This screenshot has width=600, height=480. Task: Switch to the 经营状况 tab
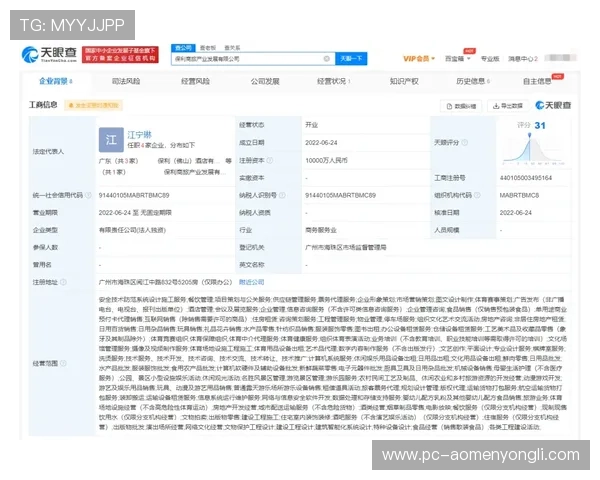[x=333, y=81]
